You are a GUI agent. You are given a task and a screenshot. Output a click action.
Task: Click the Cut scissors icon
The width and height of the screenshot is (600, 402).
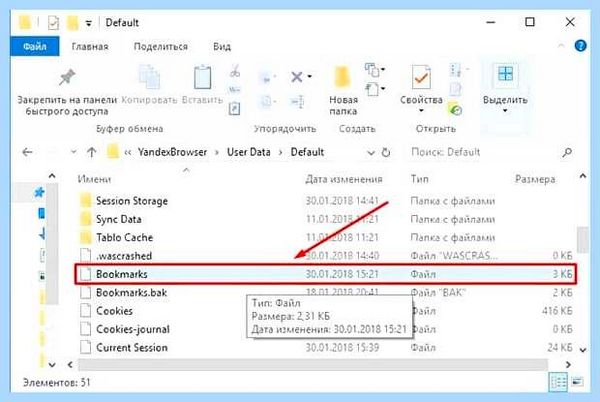pos(235,71)
